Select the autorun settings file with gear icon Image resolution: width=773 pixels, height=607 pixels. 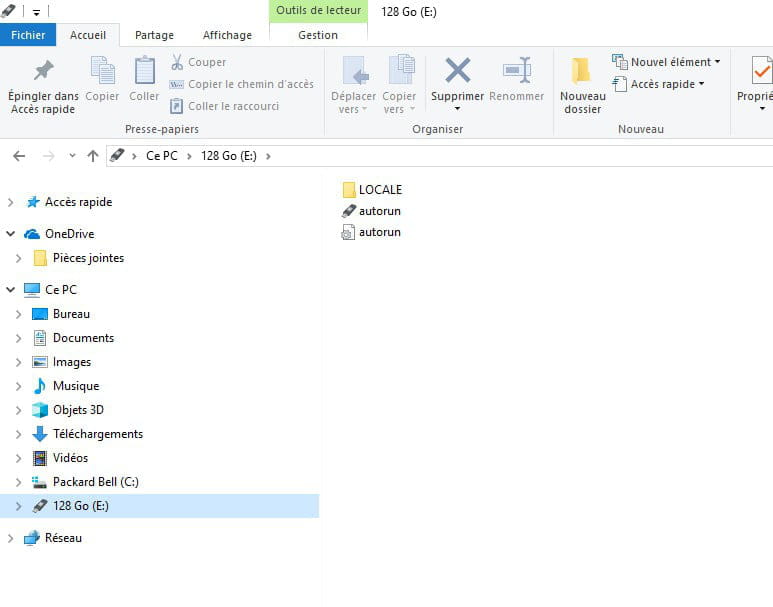[371, 232]
